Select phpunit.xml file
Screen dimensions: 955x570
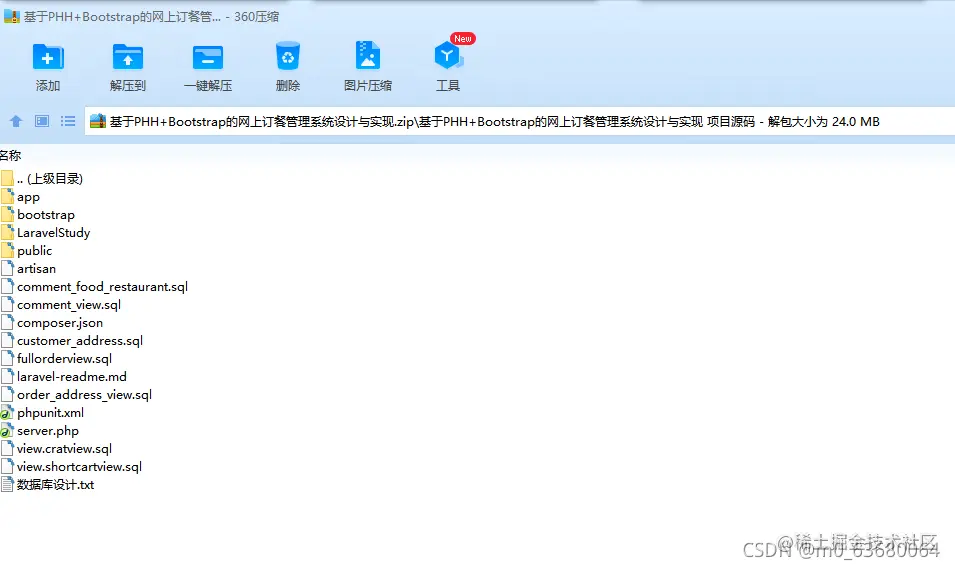[x=43, y=412]
